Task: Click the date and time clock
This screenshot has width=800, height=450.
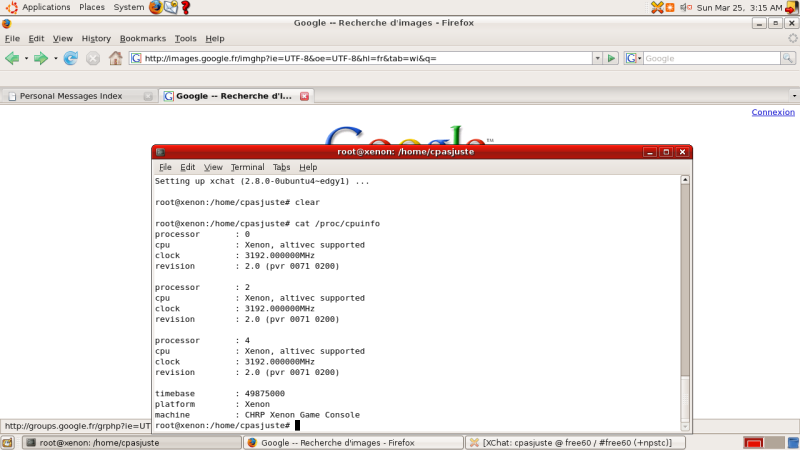Action: (x=739, y=7)
